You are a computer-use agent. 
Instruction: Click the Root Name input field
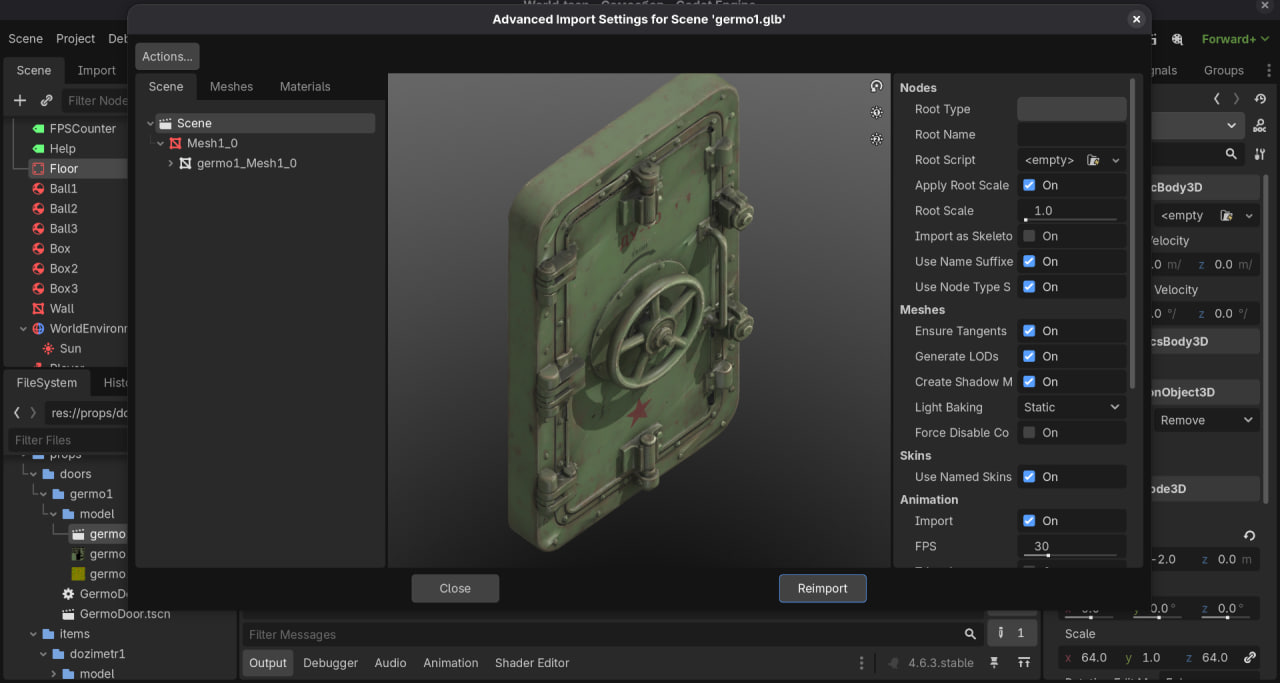coord(1072,135)
